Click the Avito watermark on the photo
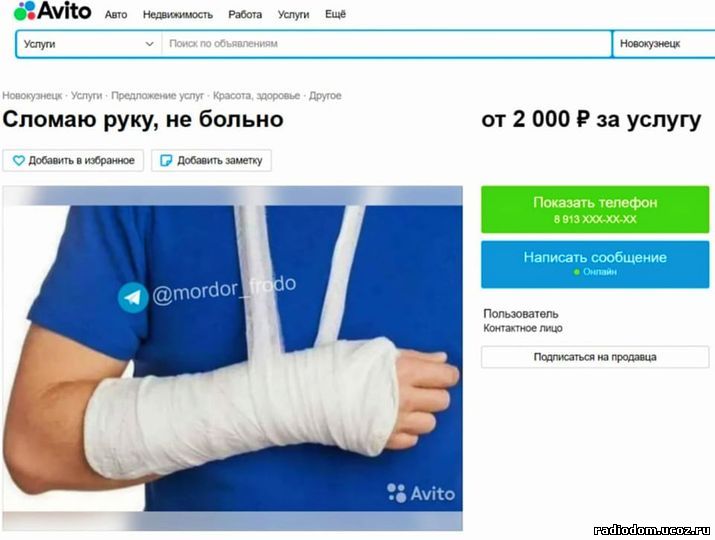The height and width of the screenshot is (540, 715). point(421,493)
